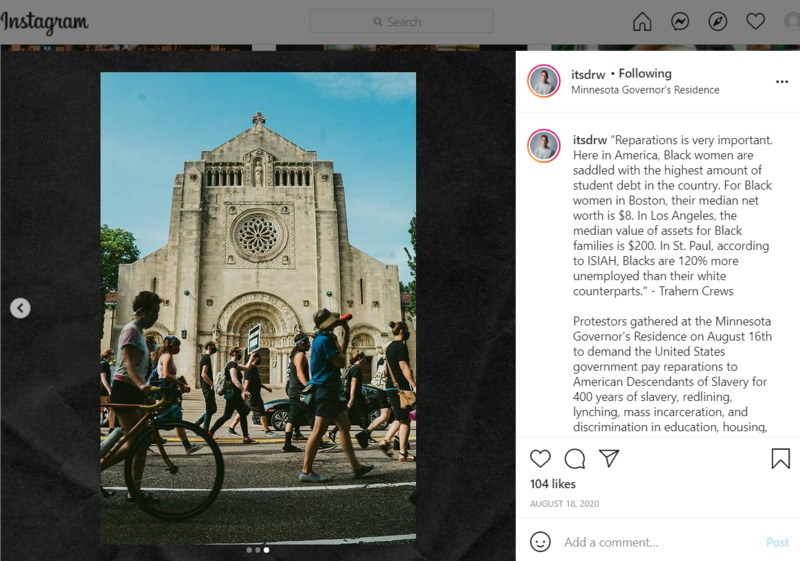The width and height of the screenshot is (800, 561).
Task: Click itsdrw avatar beside the caption
Action: point(544,146)
